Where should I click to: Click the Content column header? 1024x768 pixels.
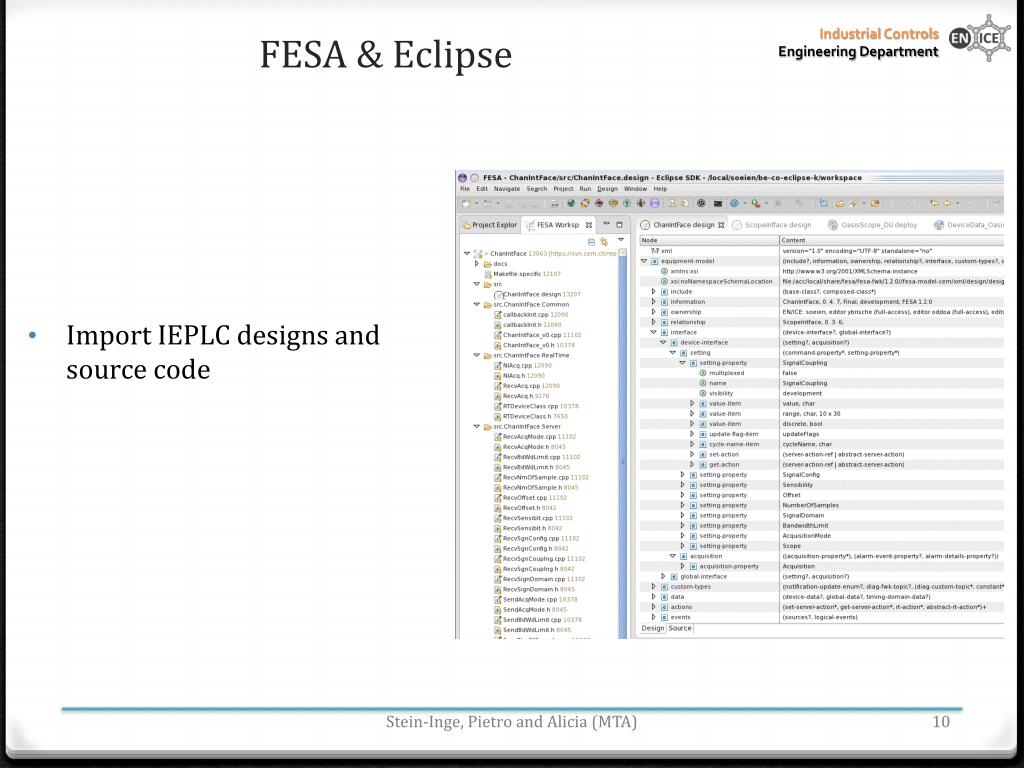tap(892, 240)
